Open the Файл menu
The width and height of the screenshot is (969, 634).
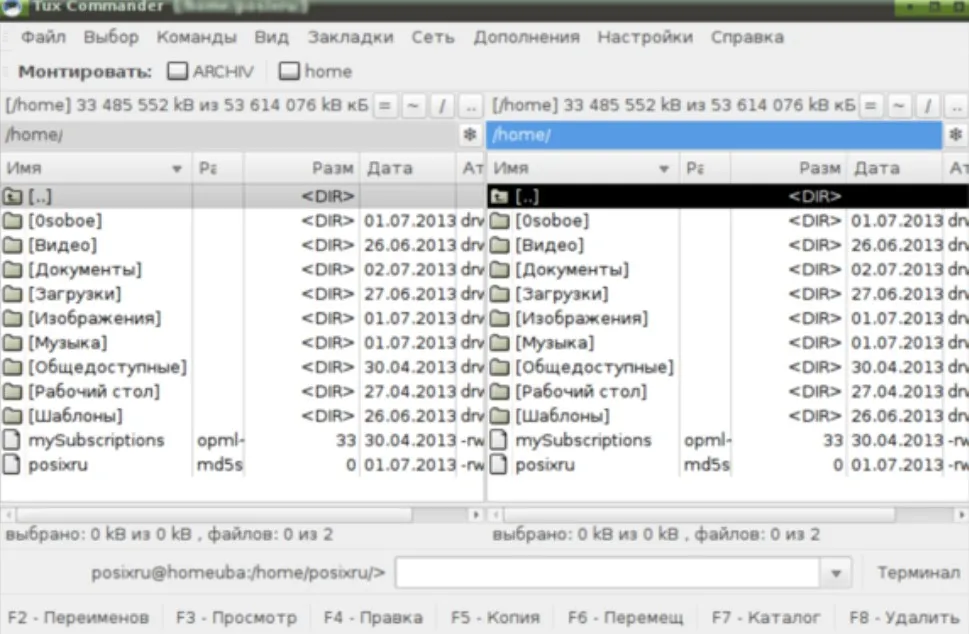(x=43, y=37)
